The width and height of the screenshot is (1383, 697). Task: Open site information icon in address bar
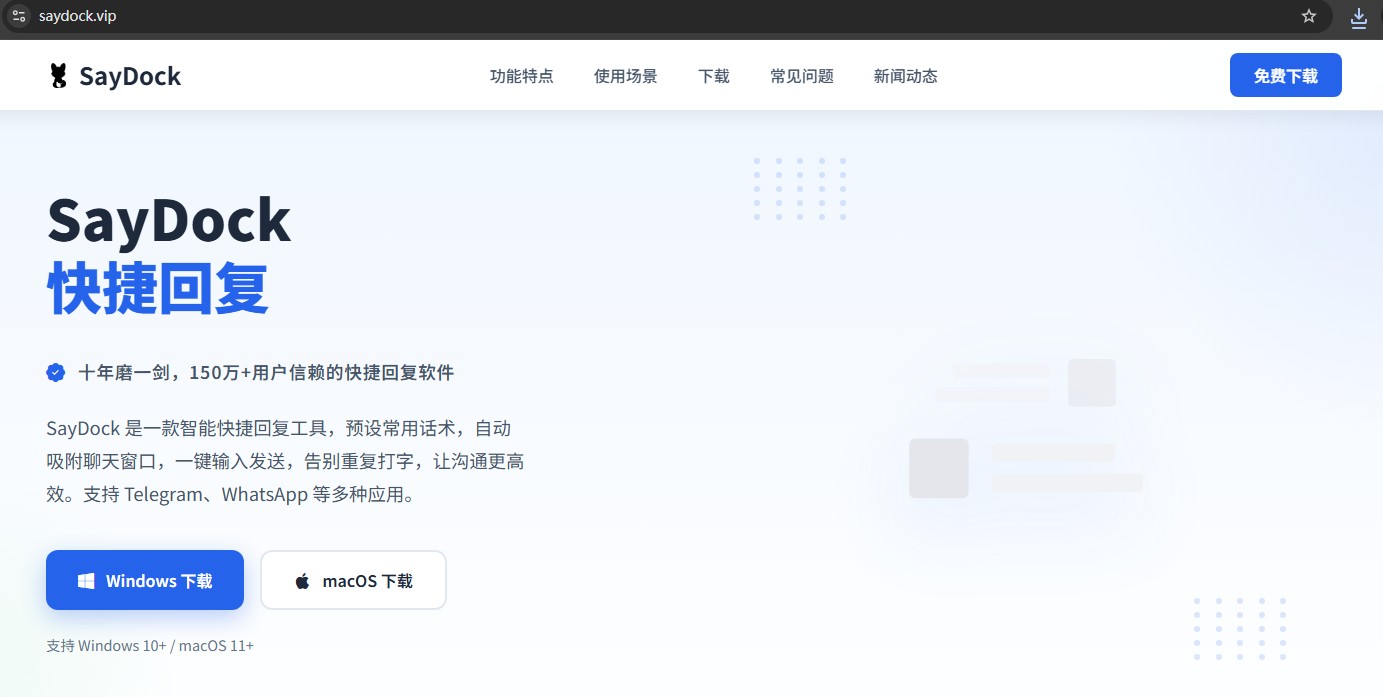point(18,16)
